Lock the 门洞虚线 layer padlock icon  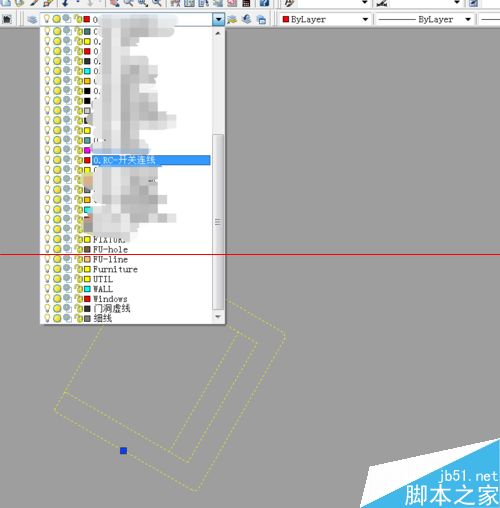click(79, 309)
